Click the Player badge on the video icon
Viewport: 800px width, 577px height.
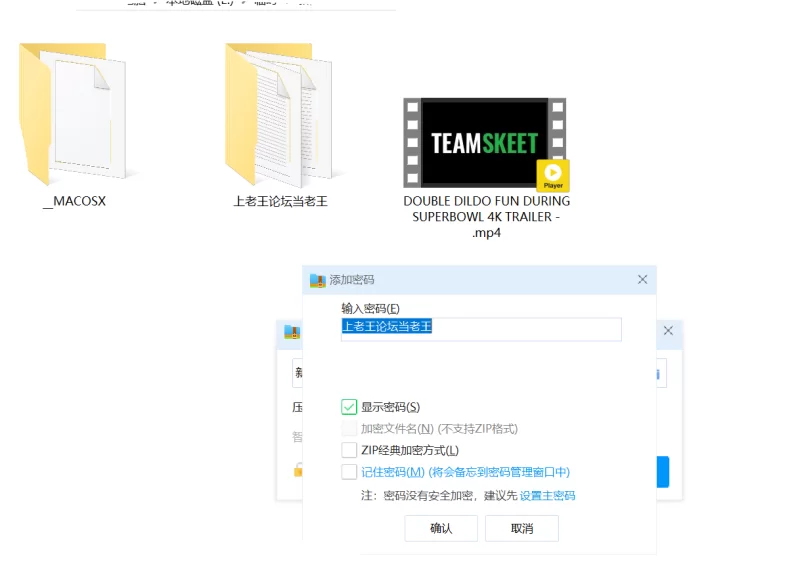point(553,176)
